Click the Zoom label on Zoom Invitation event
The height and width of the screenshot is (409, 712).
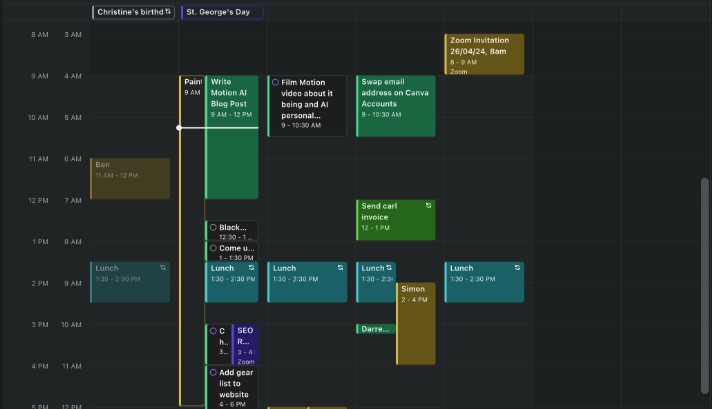point(459,71)
